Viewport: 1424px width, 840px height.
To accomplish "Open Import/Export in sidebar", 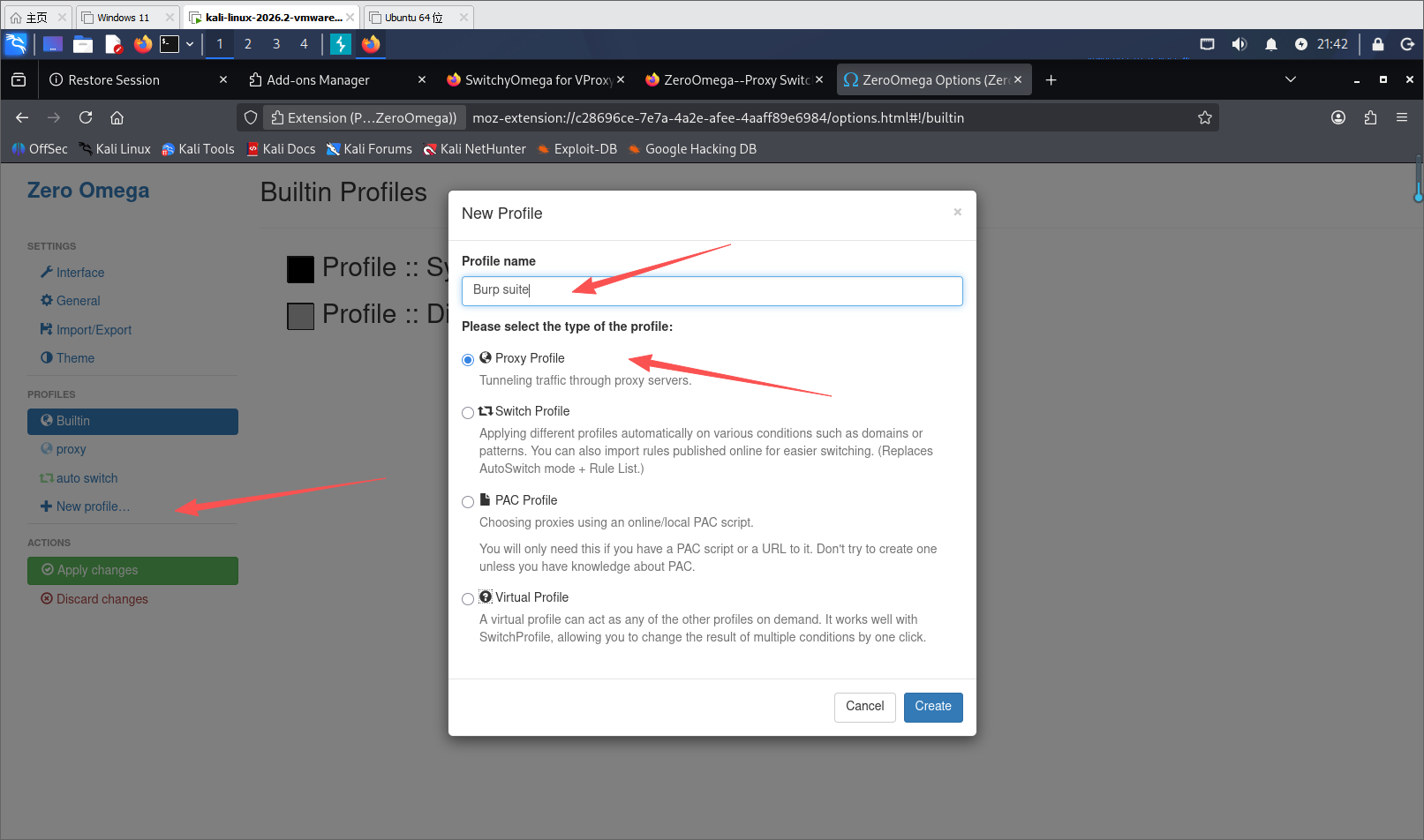I will tap(86, 330).
